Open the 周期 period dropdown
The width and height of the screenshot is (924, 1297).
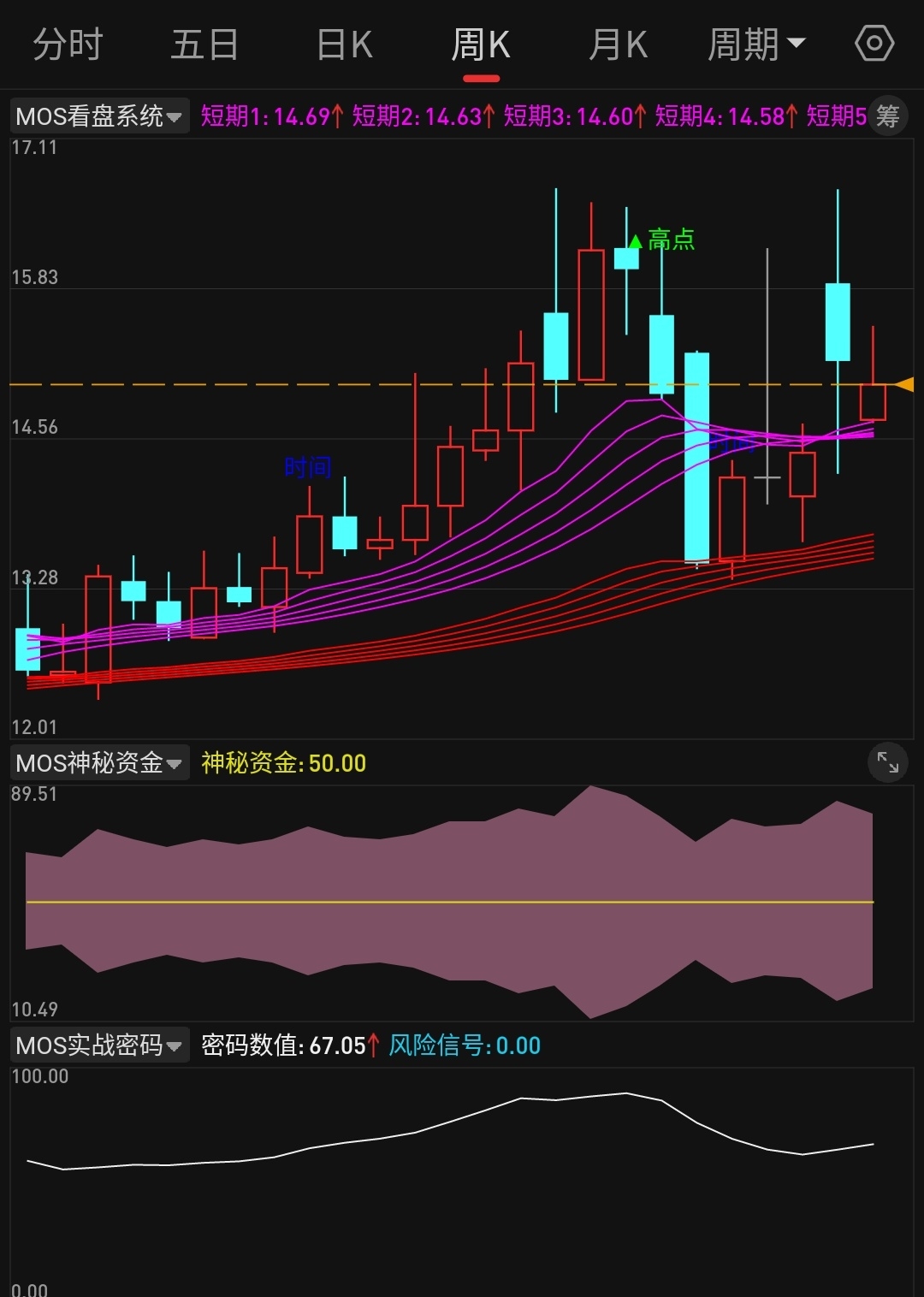756,44
